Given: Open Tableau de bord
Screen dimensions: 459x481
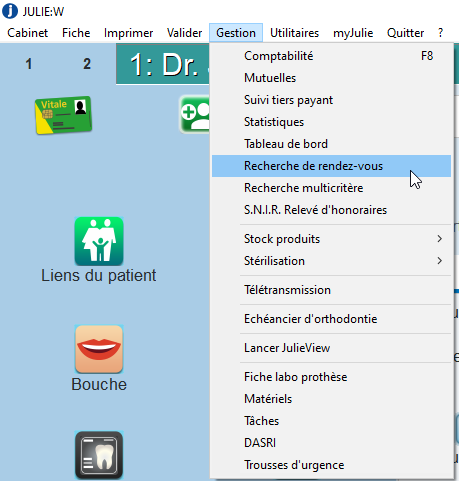Looking at the screenshot, I should 331,144.
